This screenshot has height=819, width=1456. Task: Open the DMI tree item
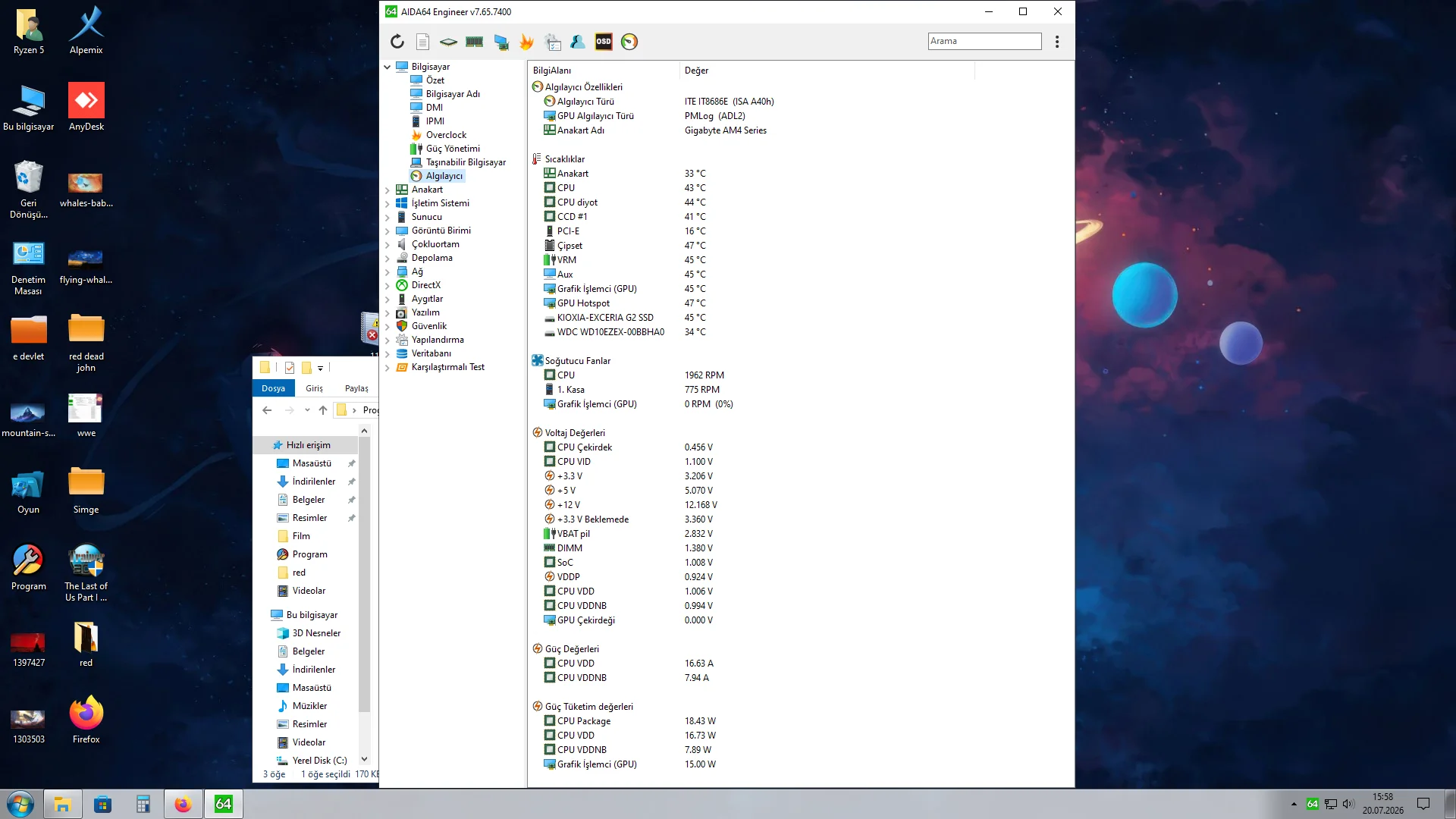[x=434, y=108]
